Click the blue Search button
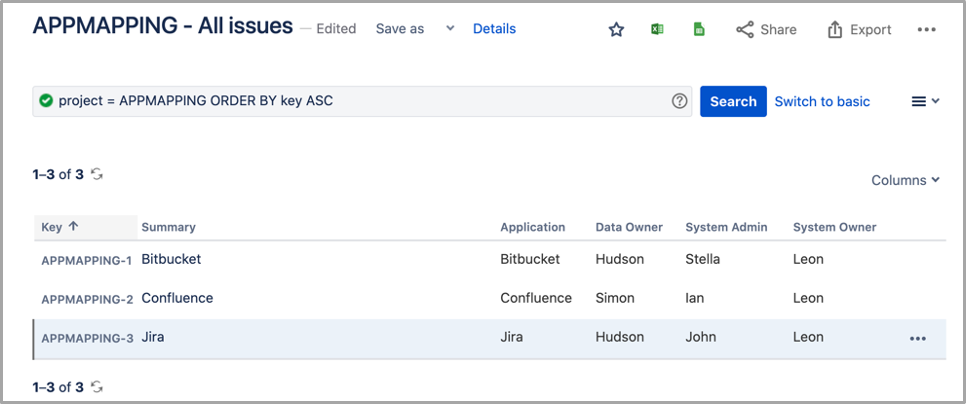The image size is (966, 404). pyautogui.click(x=733, y=101)
